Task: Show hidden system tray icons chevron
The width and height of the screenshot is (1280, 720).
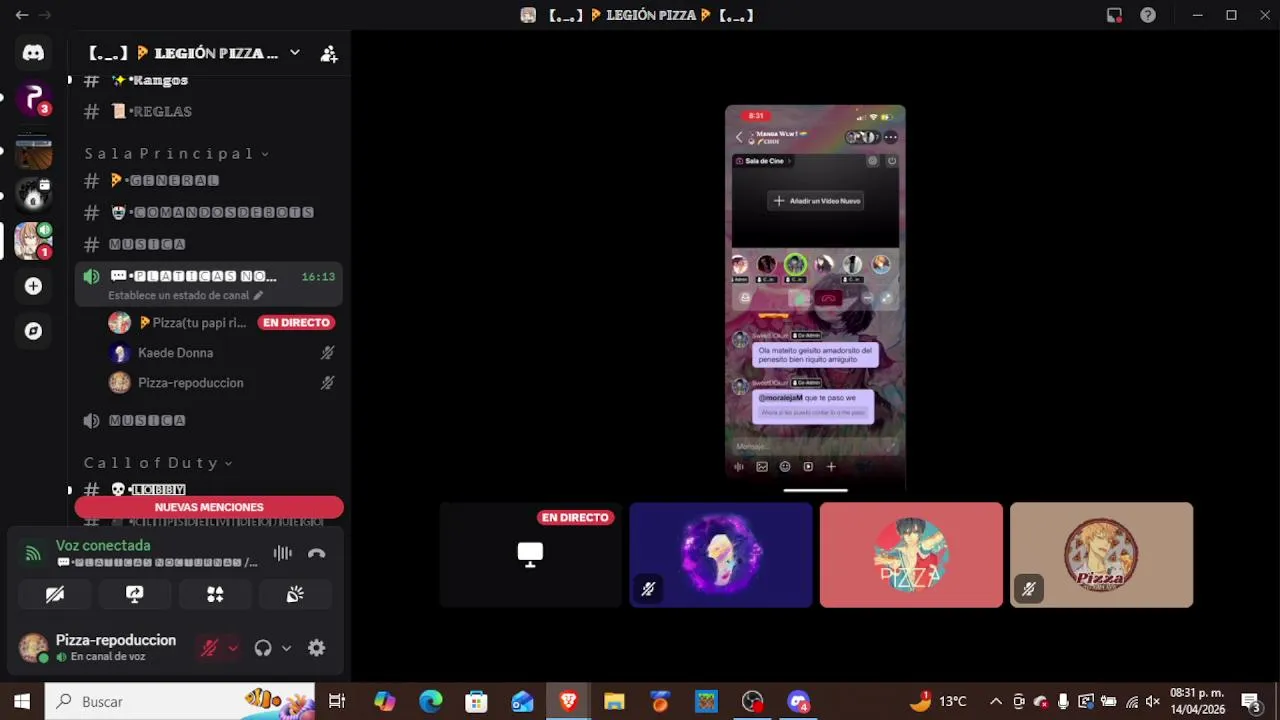Action: pyautogui.click(x=996, y=702)
